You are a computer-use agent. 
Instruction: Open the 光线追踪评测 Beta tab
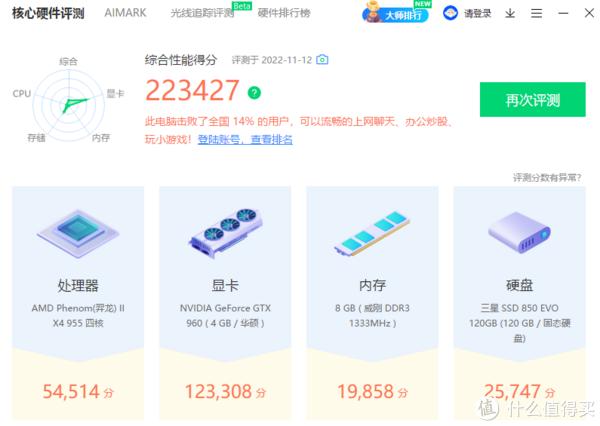pyautogui.click(x=202, y=13)
